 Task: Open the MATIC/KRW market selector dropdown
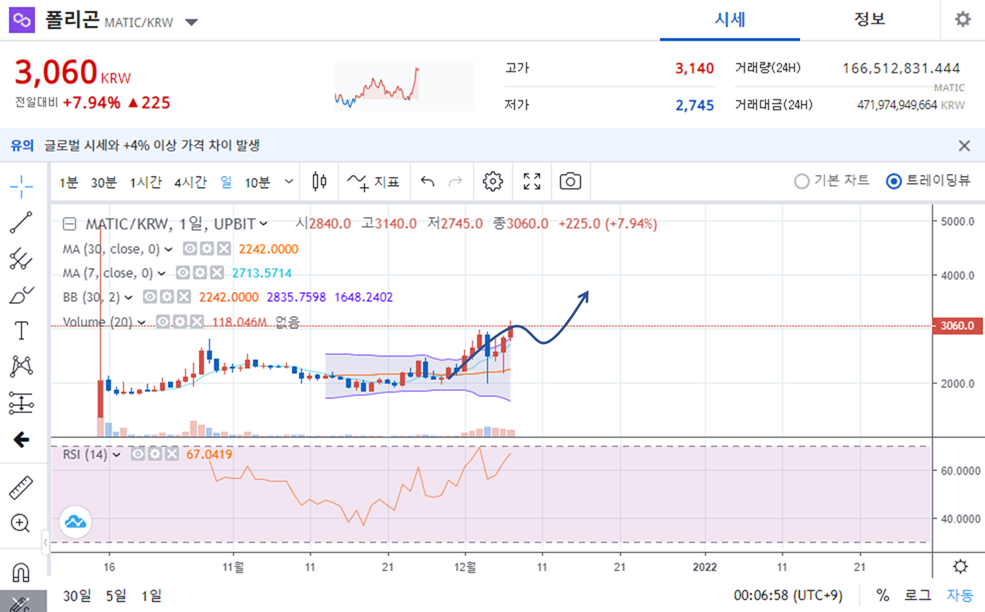click(x=192, y=22)
